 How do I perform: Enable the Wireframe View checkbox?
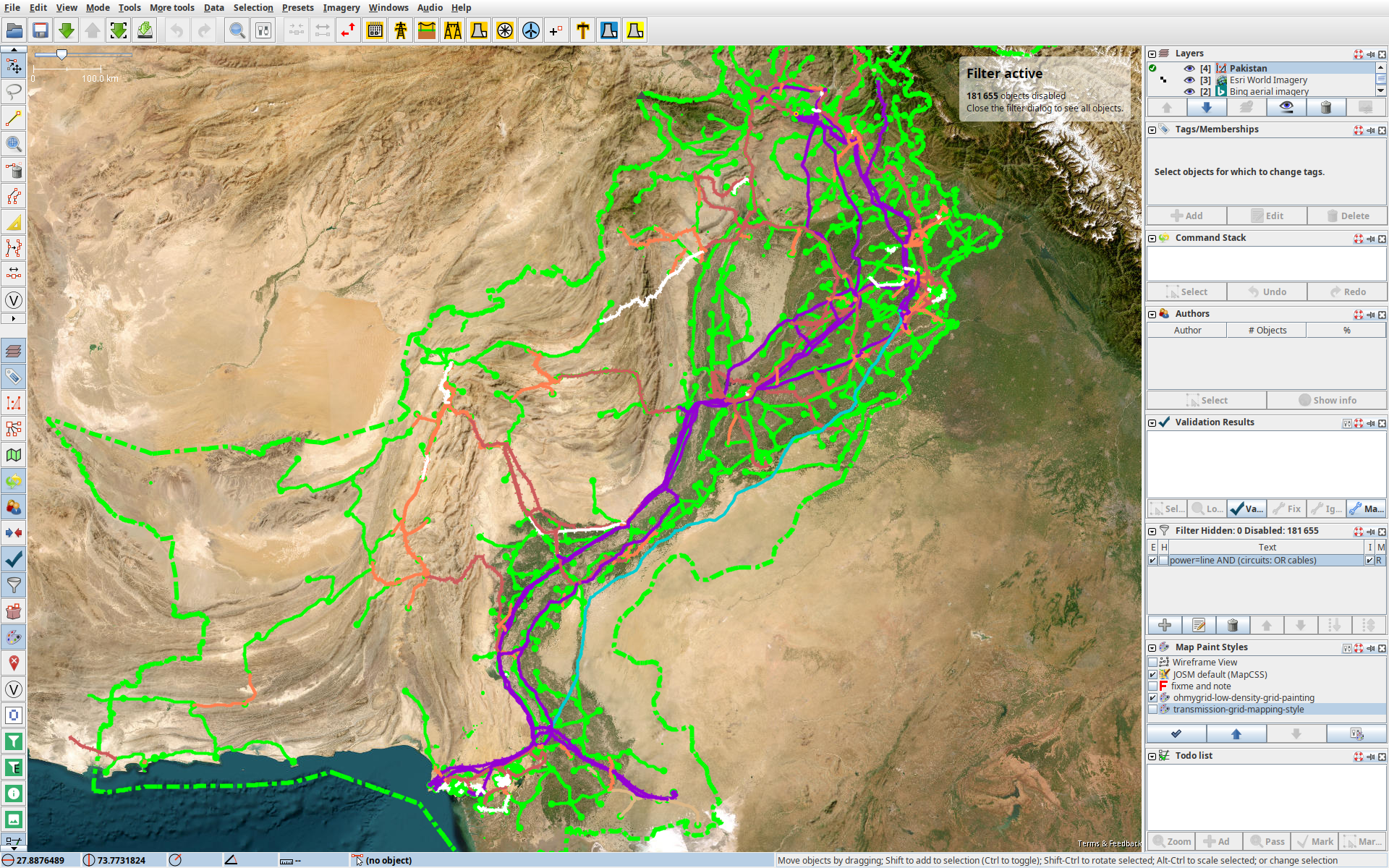(1153, 662)
